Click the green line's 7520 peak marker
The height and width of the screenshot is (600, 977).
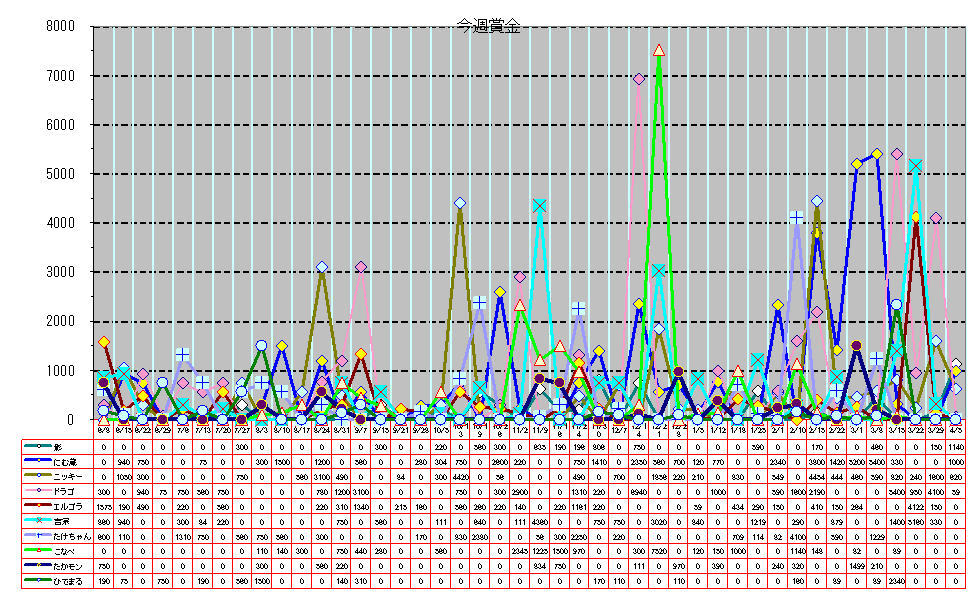pyautogui.click(x=659, y=49)
